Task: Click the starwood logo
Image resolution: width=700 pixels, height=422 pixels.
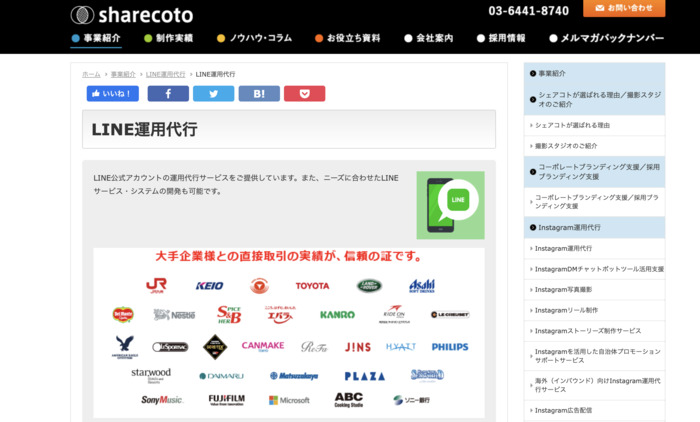Action: pos(151,375)
